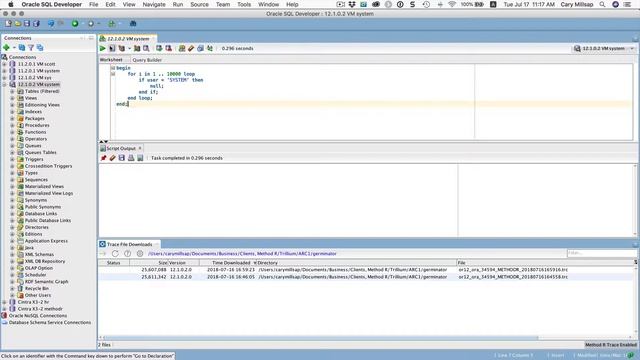
Task: Click the macOS Spotlight search icon
Action: coord(602,4)
